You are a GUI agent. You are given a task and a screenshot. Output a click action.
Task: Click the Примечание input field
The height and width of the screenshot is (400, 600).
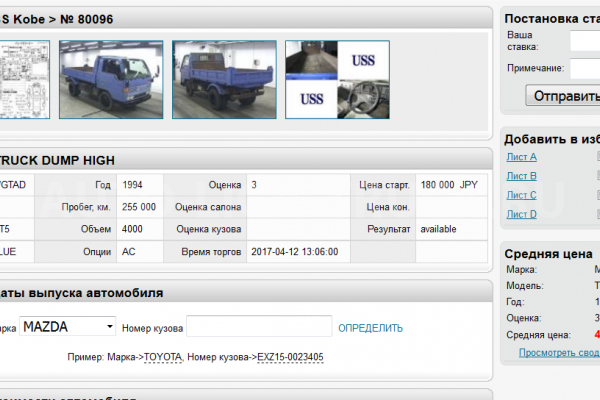coord(585,69)
